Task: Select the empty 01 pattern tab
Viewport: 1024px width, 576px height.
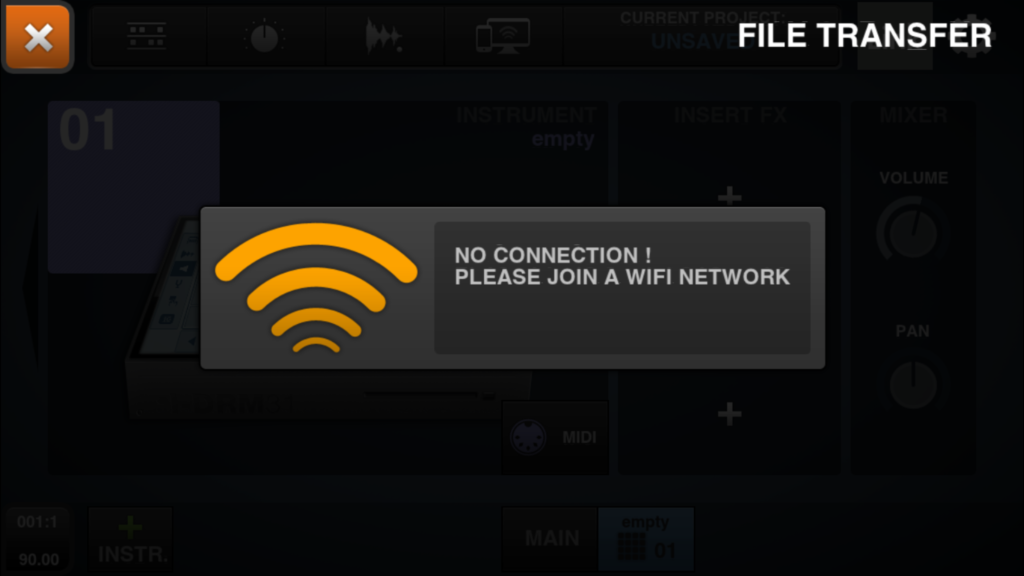Action: [x=646, y=539]
